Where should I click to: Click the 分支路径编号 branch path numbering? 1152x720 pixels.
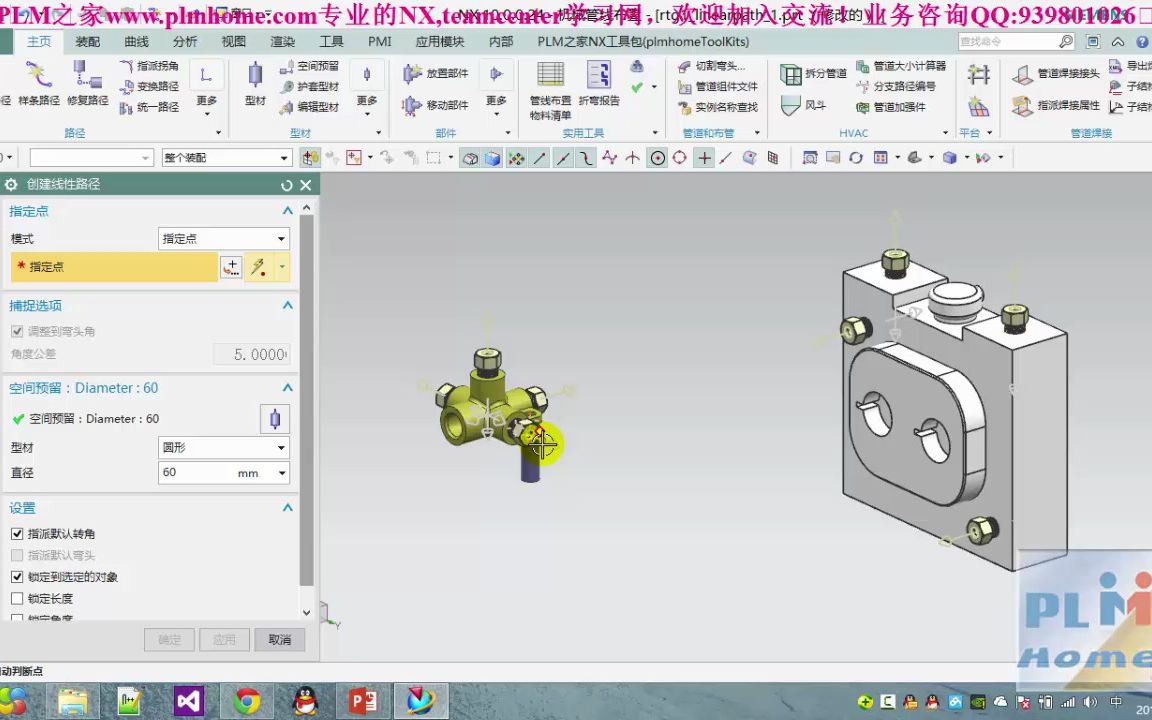[896, 86]
